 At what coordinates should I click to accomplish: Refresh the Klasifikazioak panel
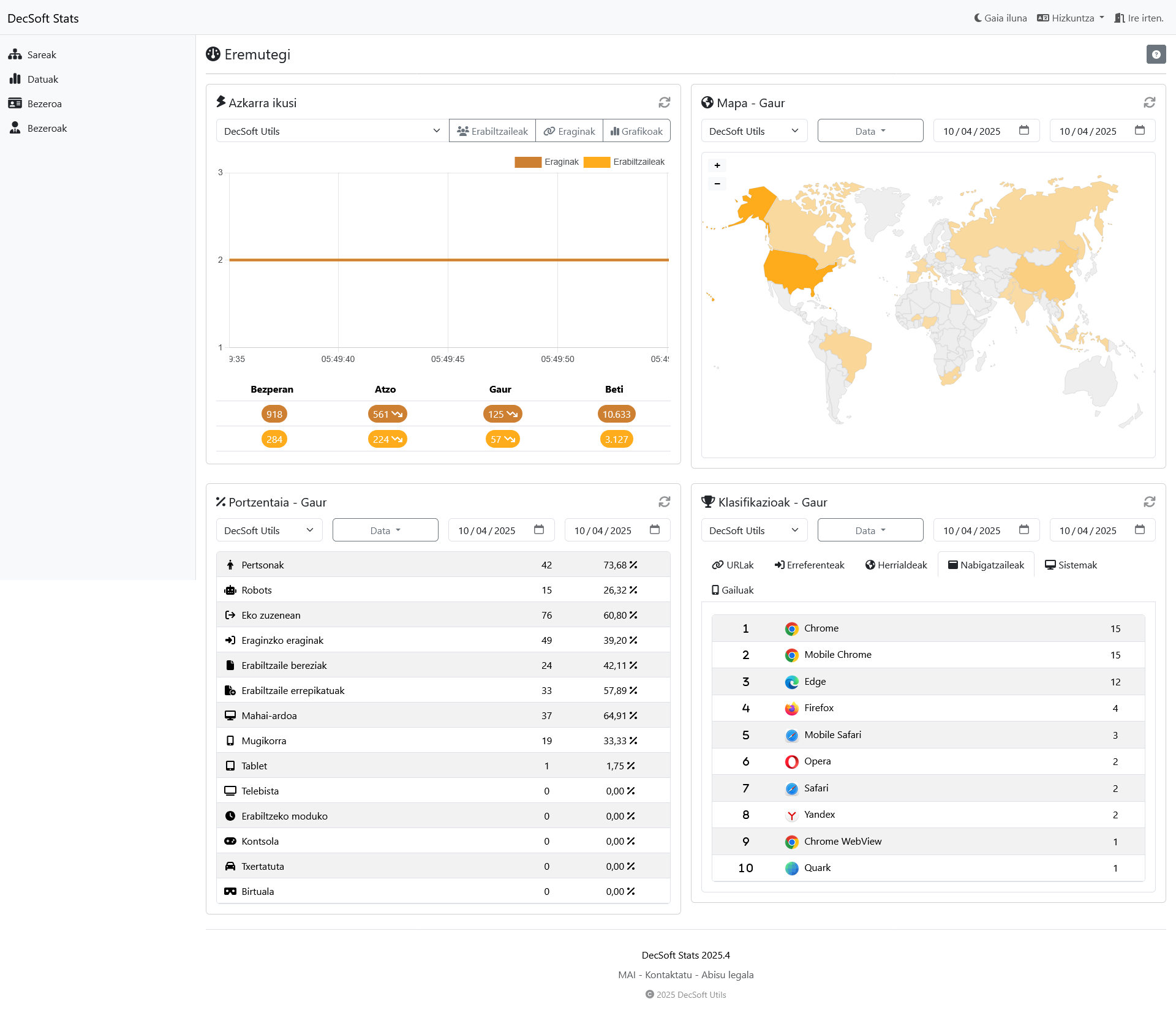click(x=1149, y=502)
